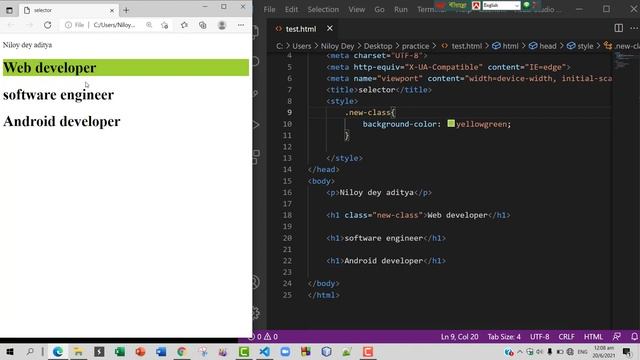Change the HTML language mode

[x=593, y=337]
